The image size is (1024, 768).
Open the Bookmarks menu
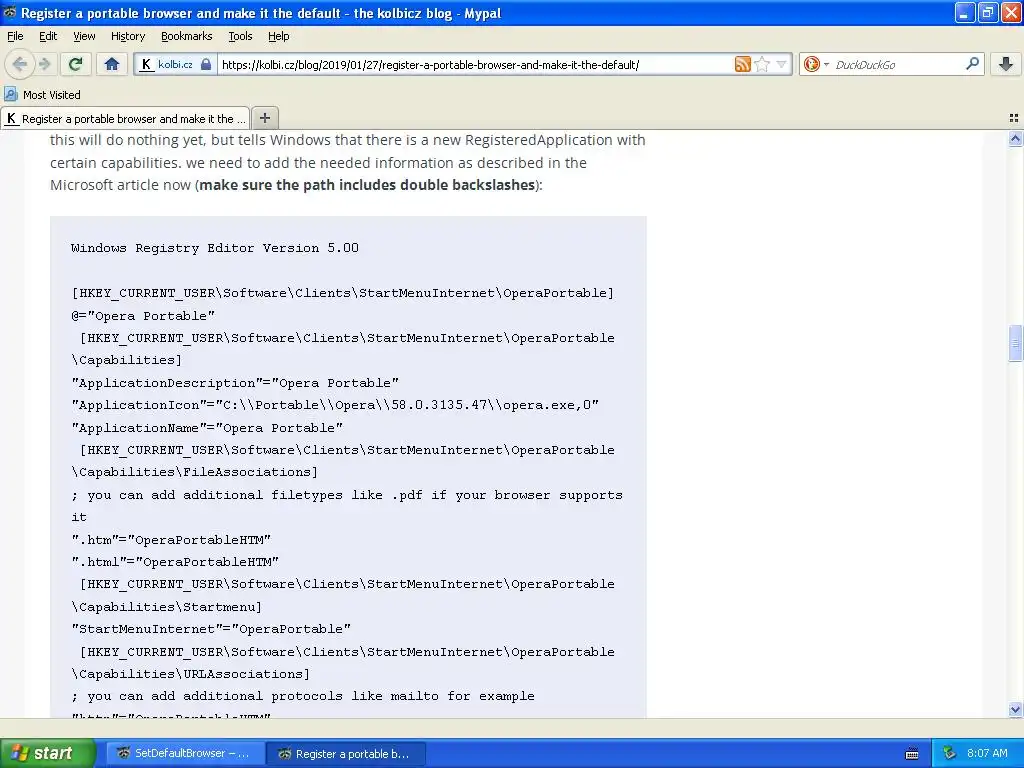(x=186, y=36)
